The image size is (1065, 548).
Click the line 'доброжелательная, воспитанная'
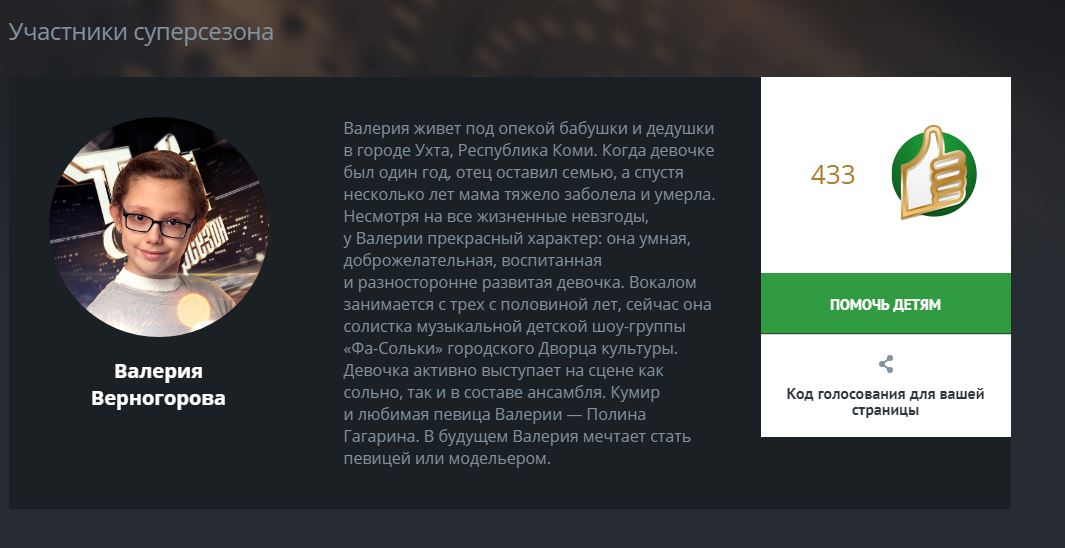pyautogui.click(x=473, y=261)
